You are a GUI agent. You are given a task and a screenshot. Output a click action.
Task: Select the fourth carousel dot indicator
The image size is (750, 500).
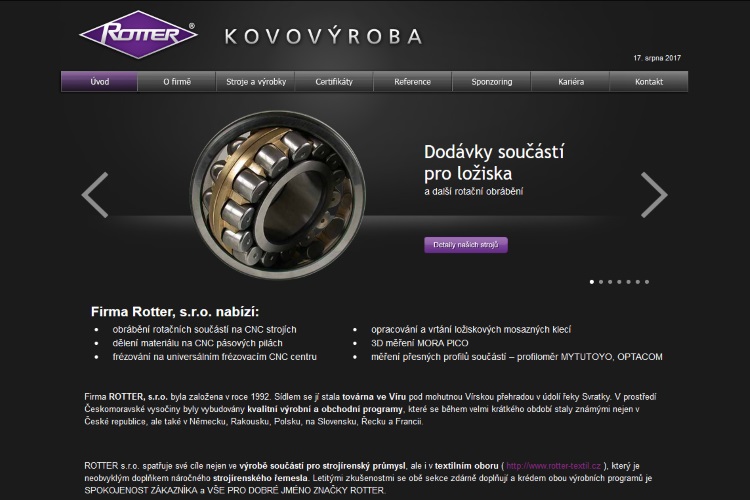tap(619, 282)
